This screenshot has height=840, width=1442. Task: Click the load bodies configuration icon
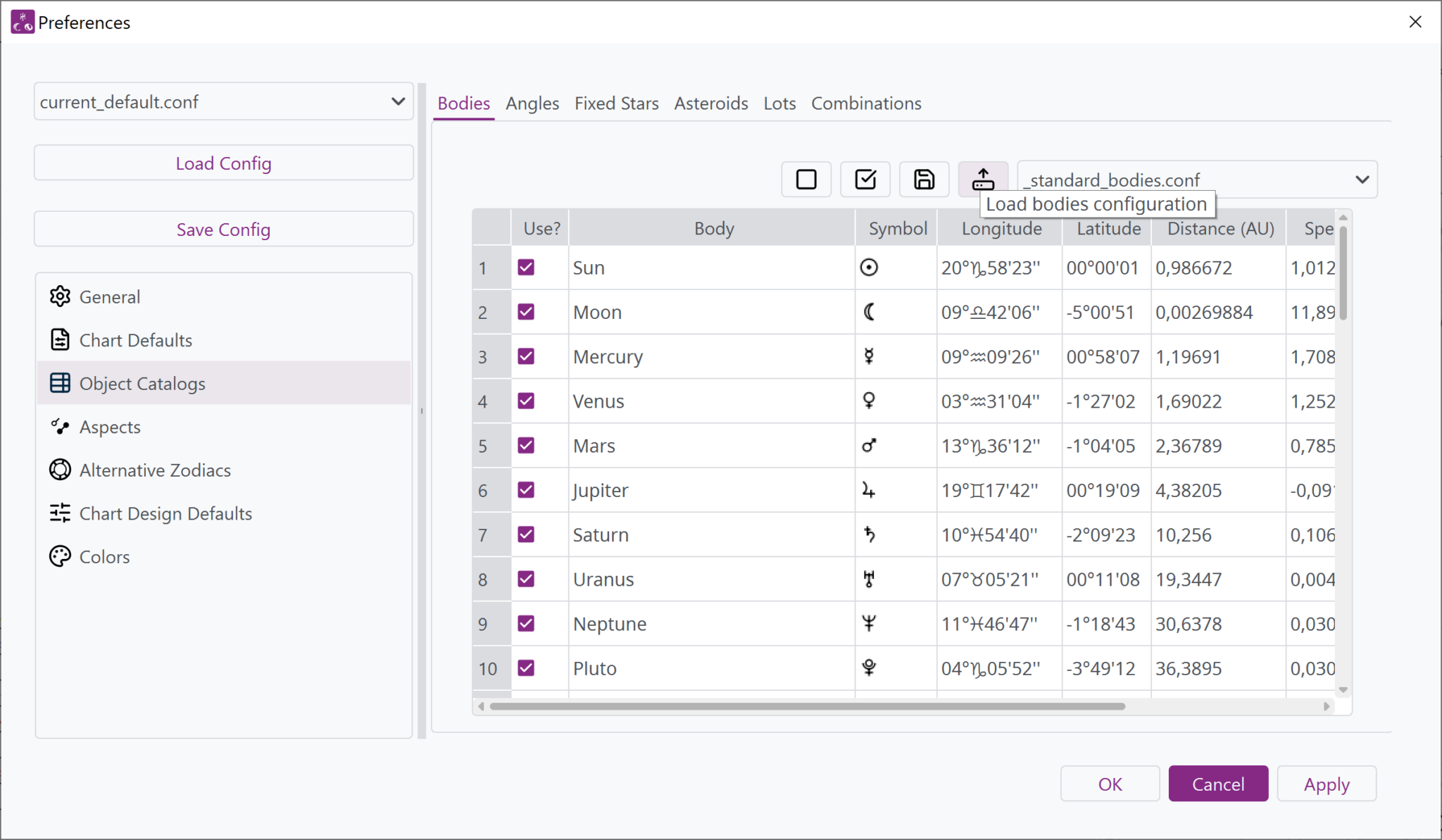pyautogui.click(x=983, y=180)
